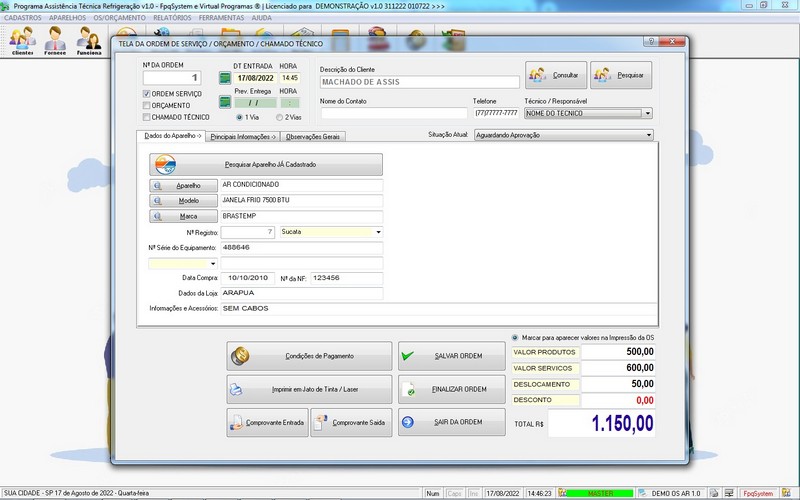Screen dimensions: 800x500
Task: Click the magnifier icon on Modelo button
Action: (x=158, y=201)
